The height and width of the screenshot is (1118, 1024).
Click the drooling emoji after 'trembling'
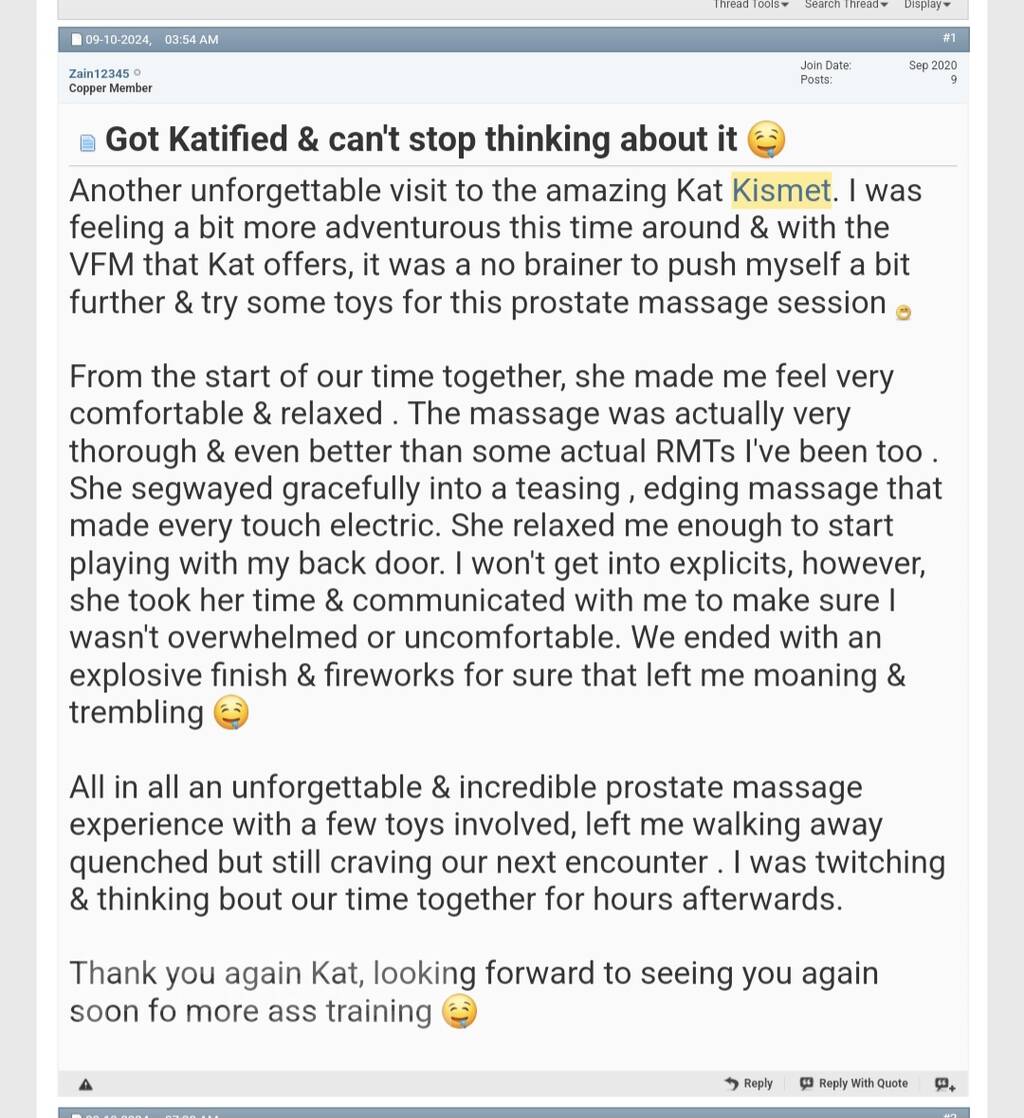[x=231, y=713]
